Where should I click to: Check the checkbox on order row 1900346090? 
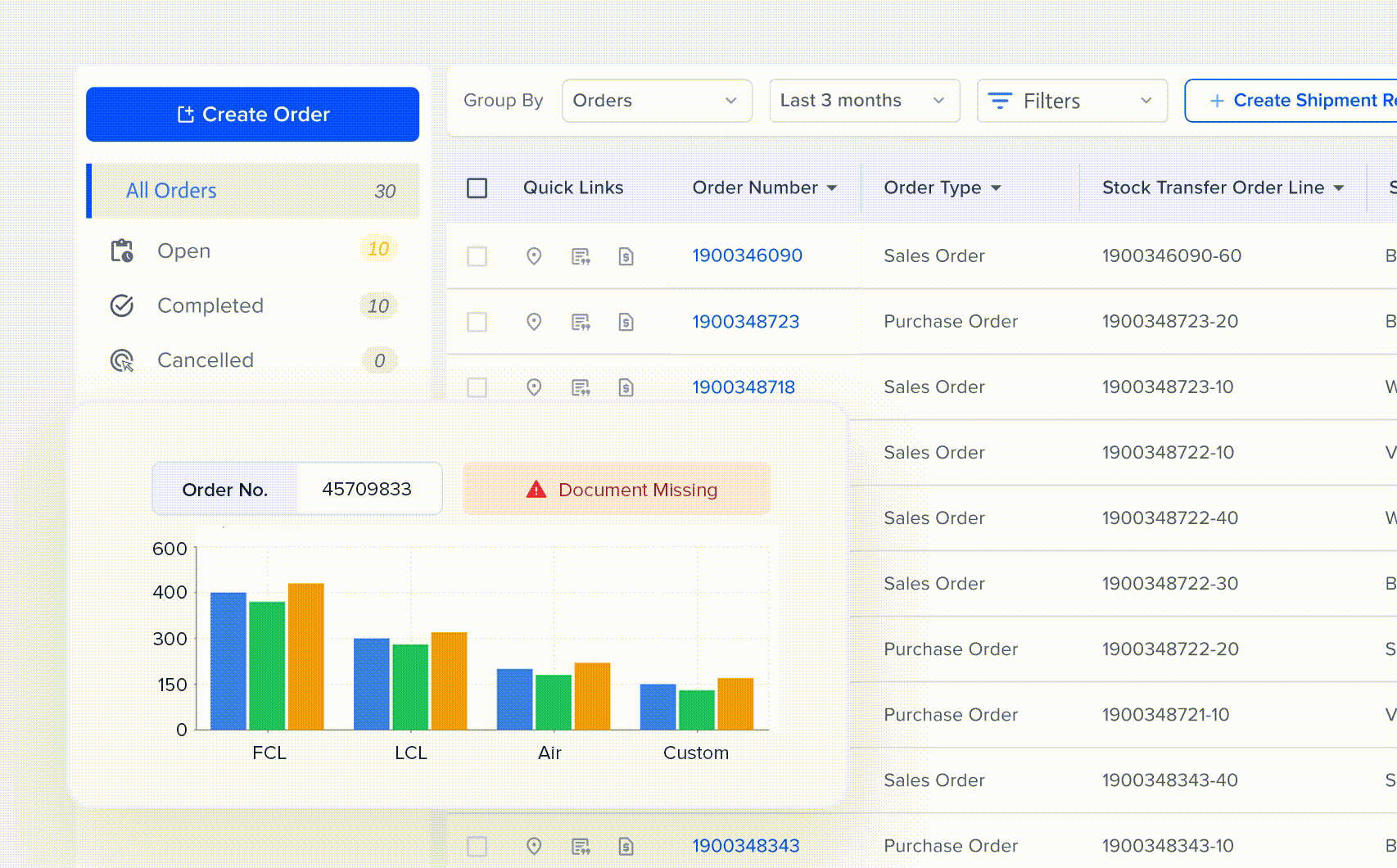point(477,255)
